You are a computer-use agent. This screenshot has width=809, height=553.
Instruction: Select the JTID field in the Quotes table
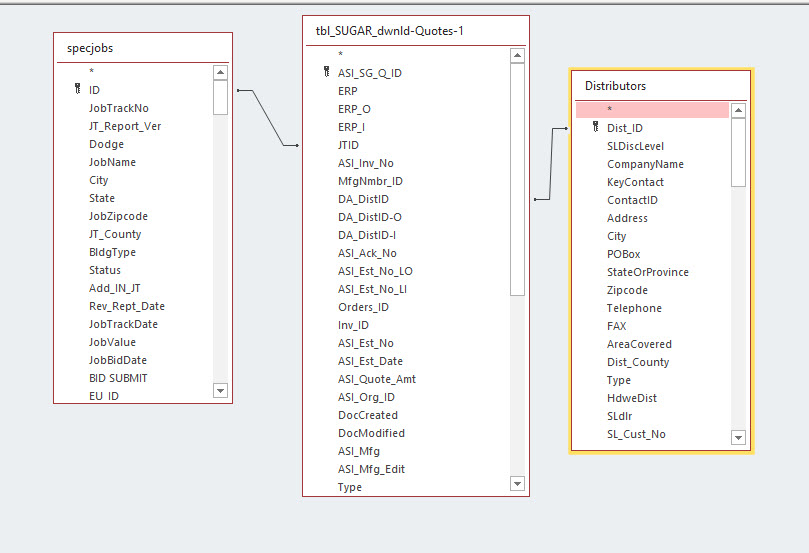coord(348,145)
